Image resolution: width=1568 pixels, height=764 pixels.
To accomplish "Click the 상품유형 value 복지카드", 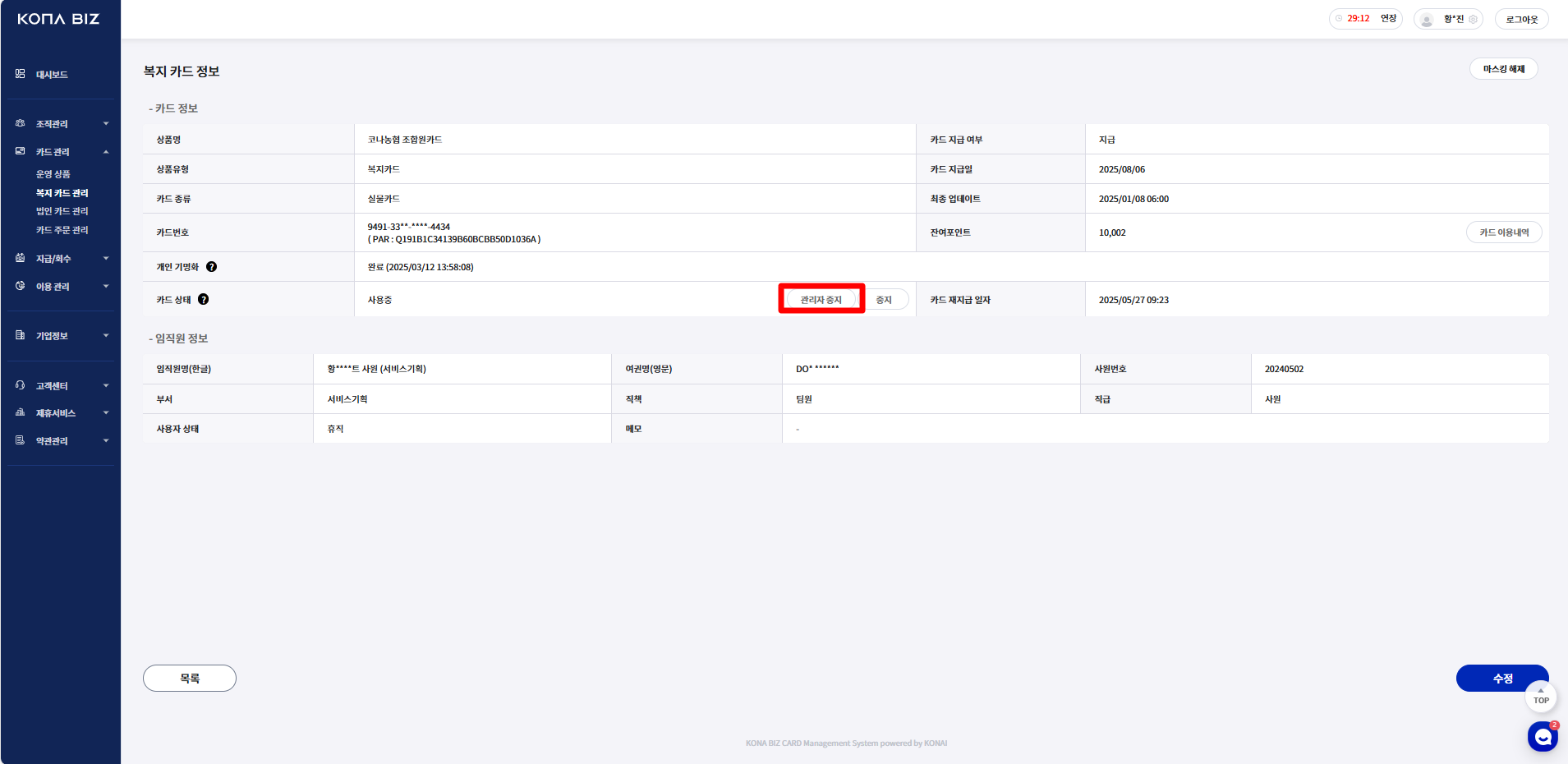I will click(x=384, y=169).
